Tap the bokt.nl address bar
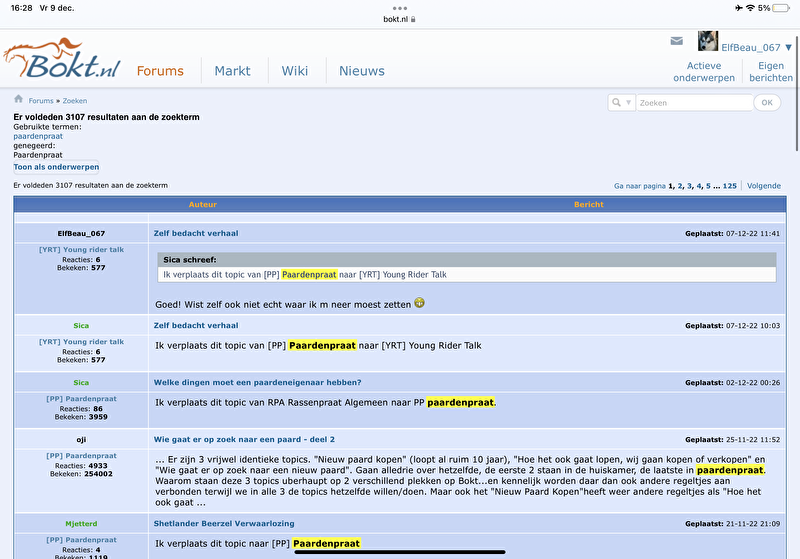Screen dimensions: 800x559 (x=399, y=19)
